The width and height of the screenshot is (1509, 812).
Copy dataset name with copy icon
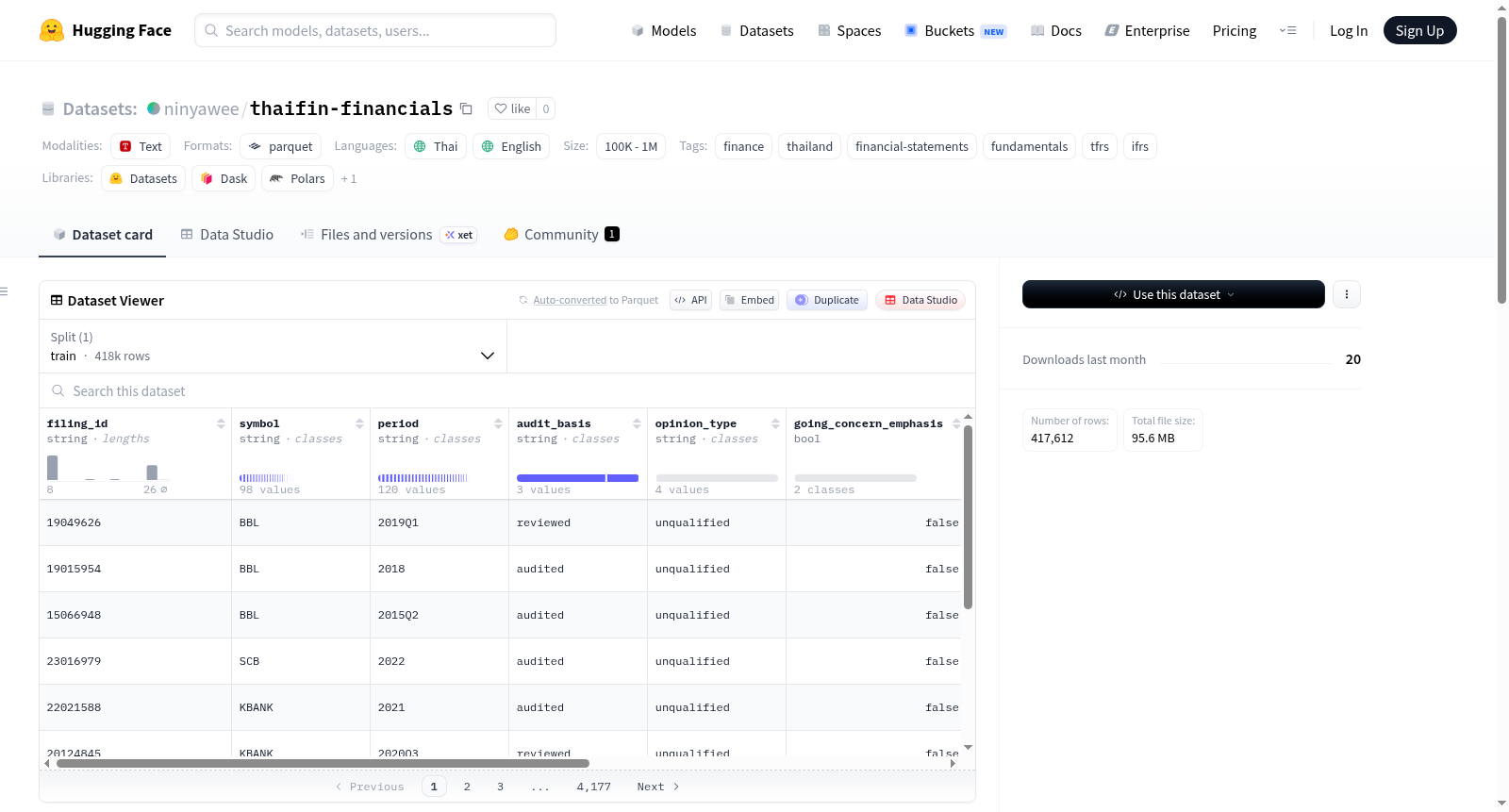(466, 108)
